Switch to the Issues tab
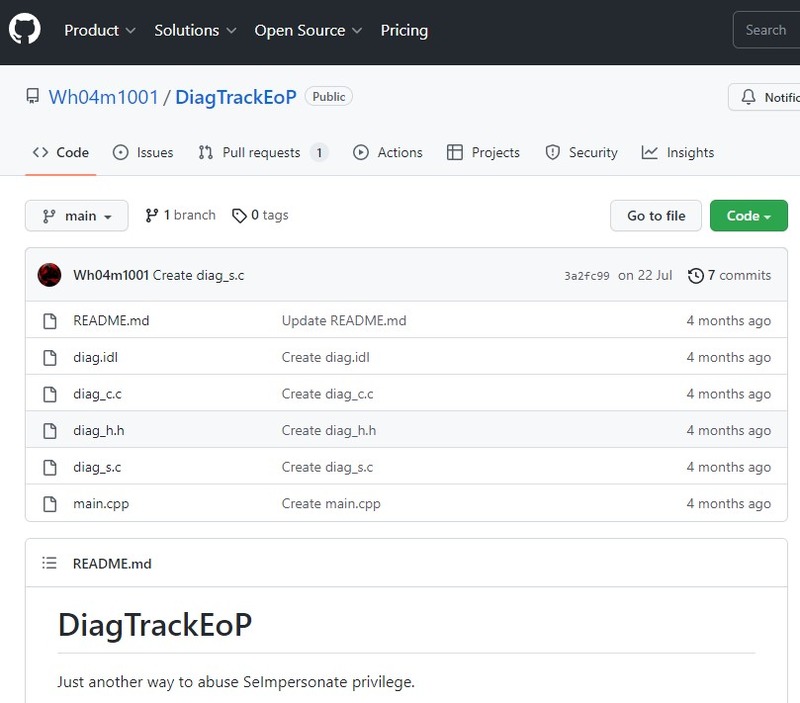800x703 pixels. [x=143, y=153]
